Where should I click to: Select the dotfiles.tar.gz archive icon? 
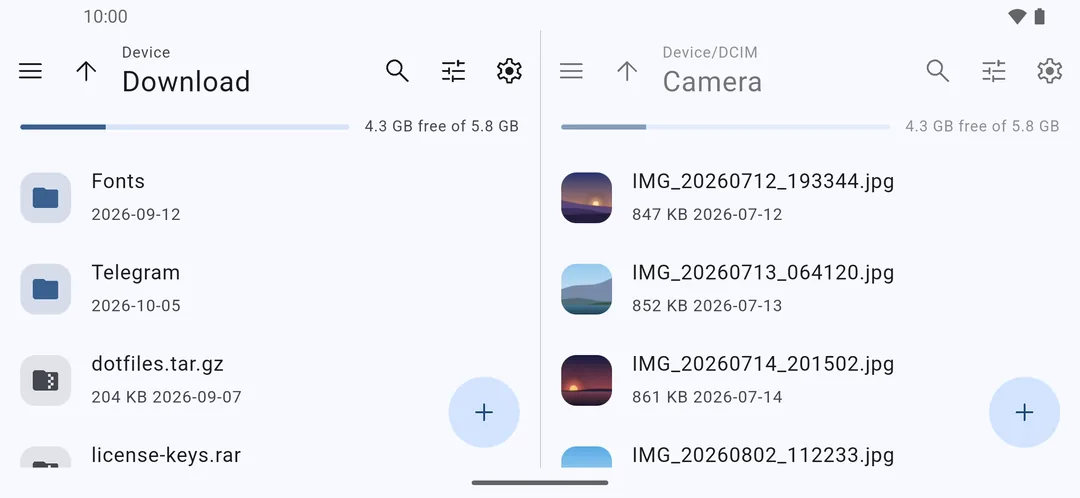point(45,380)
